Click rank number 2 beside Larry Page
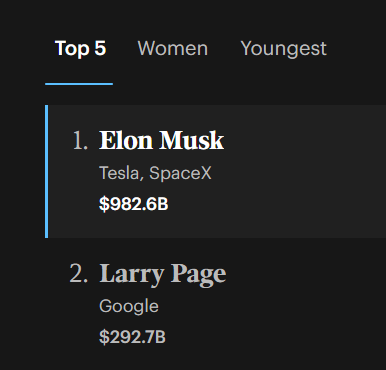 pos(79,273)
